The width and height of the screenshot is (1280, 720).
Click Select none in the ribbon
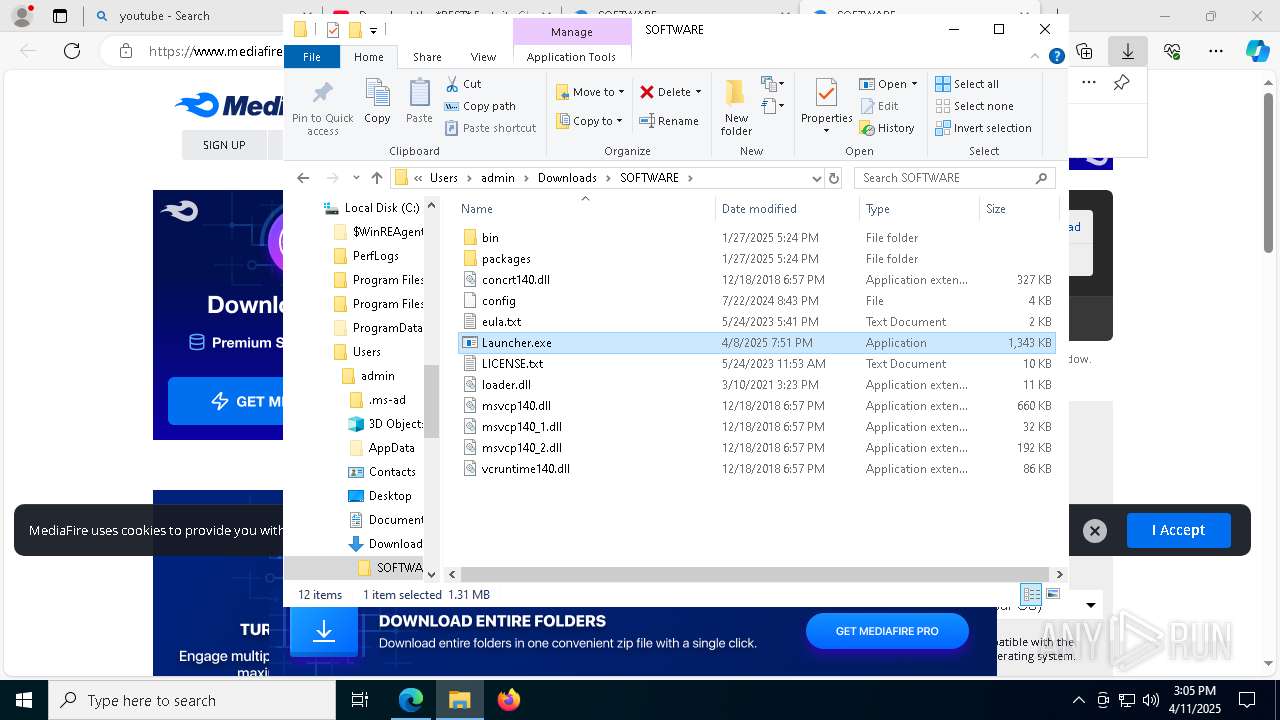(974, 106)
